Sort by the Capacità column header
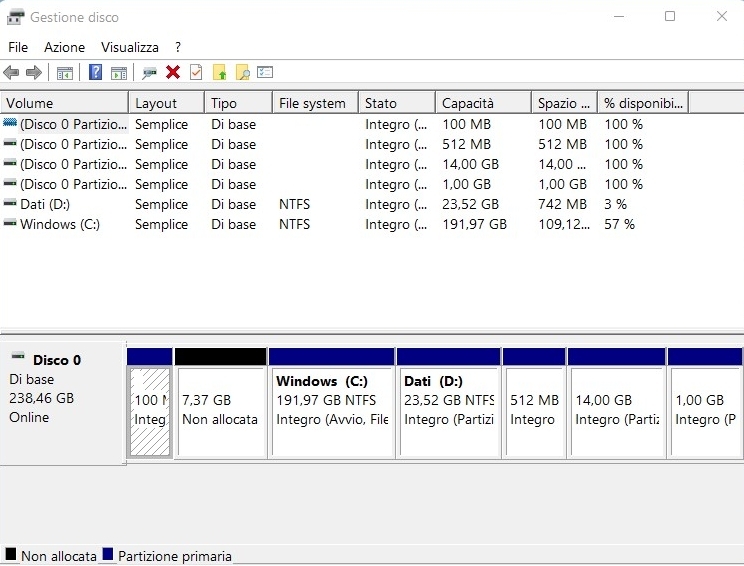The width and height of the screenshot is (744, 566). (x=483, y=103)
